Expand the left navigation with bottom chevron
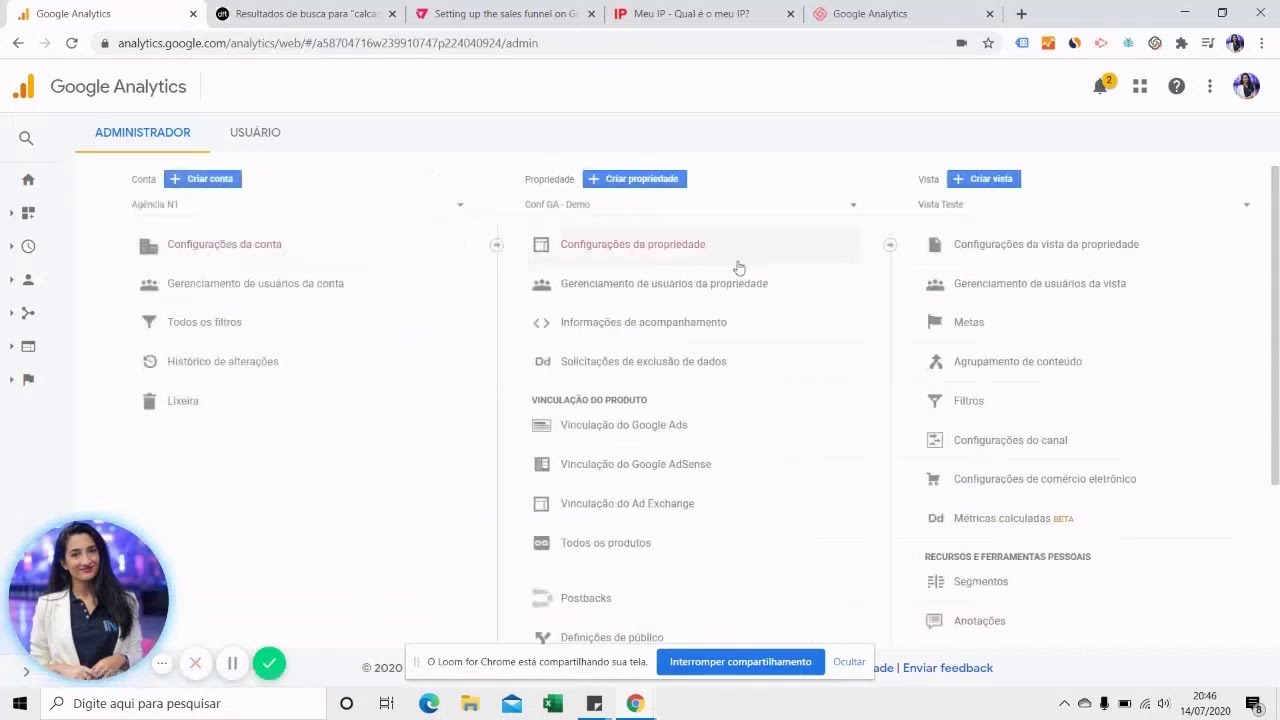The height and width of the screenshot is (720, 1280). tap(26, 672)
